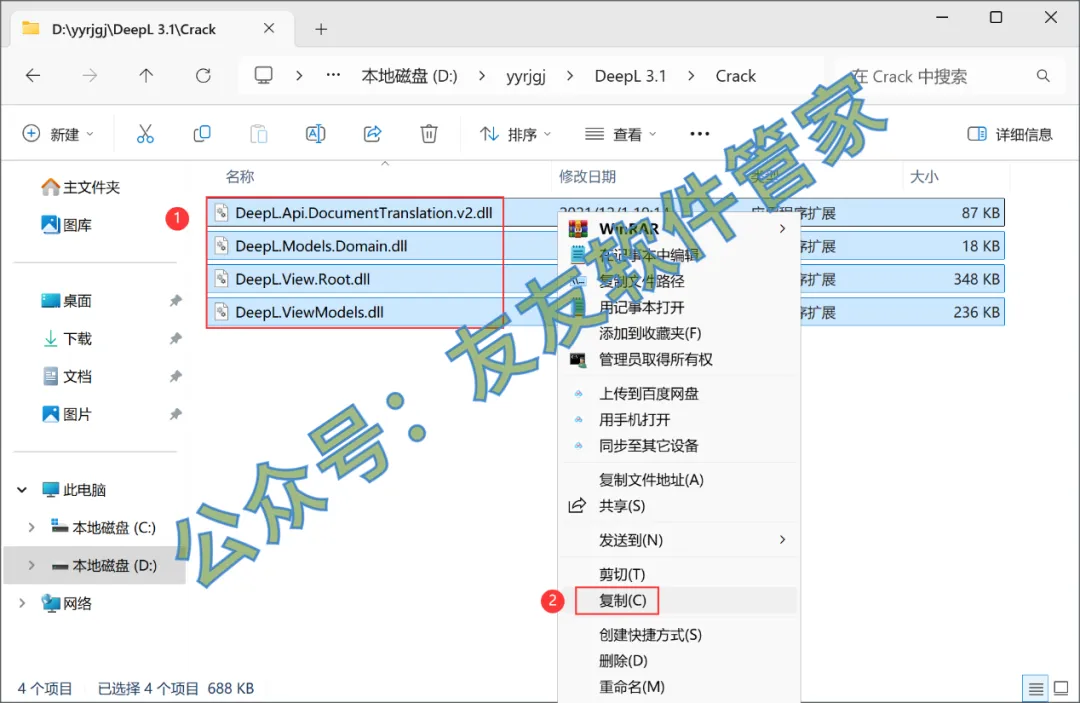Open a new tab with plus button

coord(321,29)
